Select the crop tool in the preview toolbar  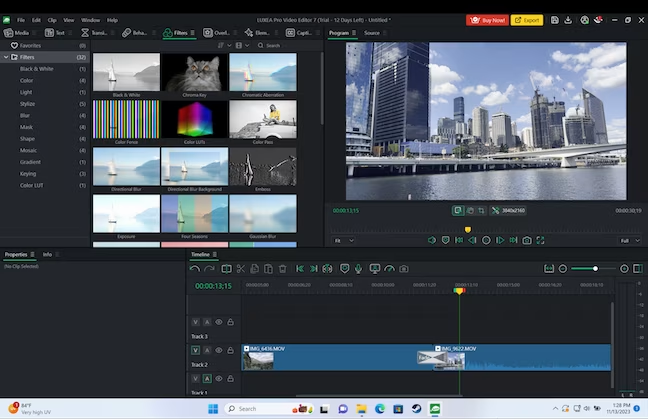(x=482, y=211)
